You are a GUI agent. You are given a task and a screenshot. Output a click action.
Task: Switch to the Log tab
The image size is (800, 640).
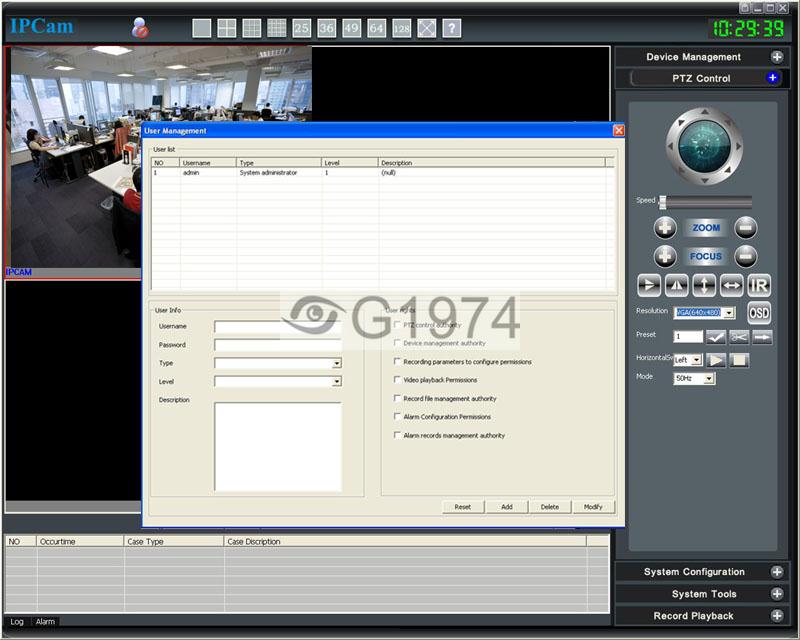(17, 622)
